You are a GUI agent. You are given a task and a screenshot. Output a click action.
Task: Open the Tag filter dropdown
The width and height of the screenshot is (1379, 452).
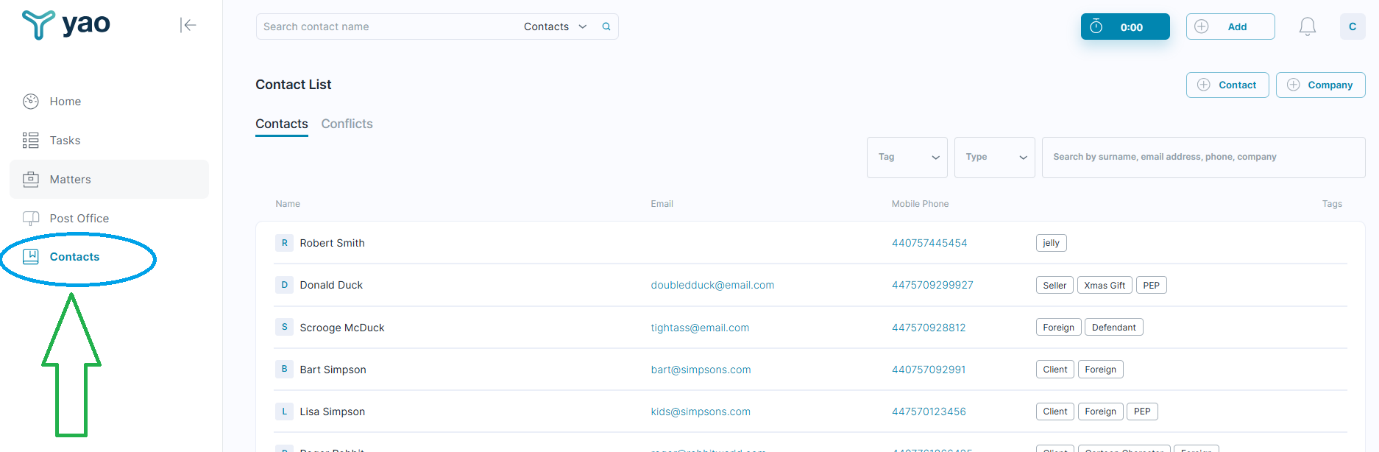point(907,157)
